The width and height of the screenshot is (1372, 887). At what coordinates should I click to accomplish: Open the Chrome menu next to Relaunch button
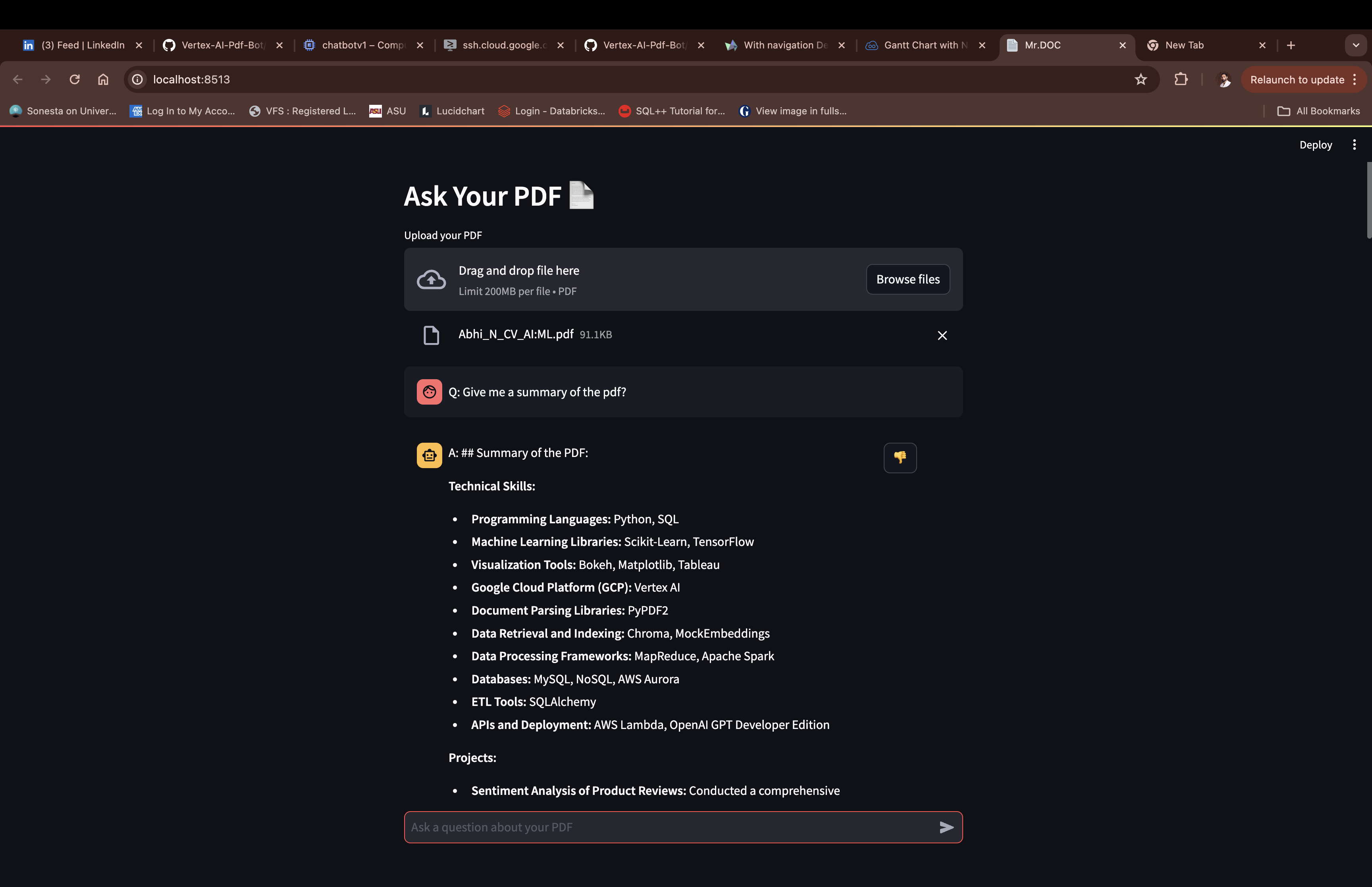[x=1354, y=79]
